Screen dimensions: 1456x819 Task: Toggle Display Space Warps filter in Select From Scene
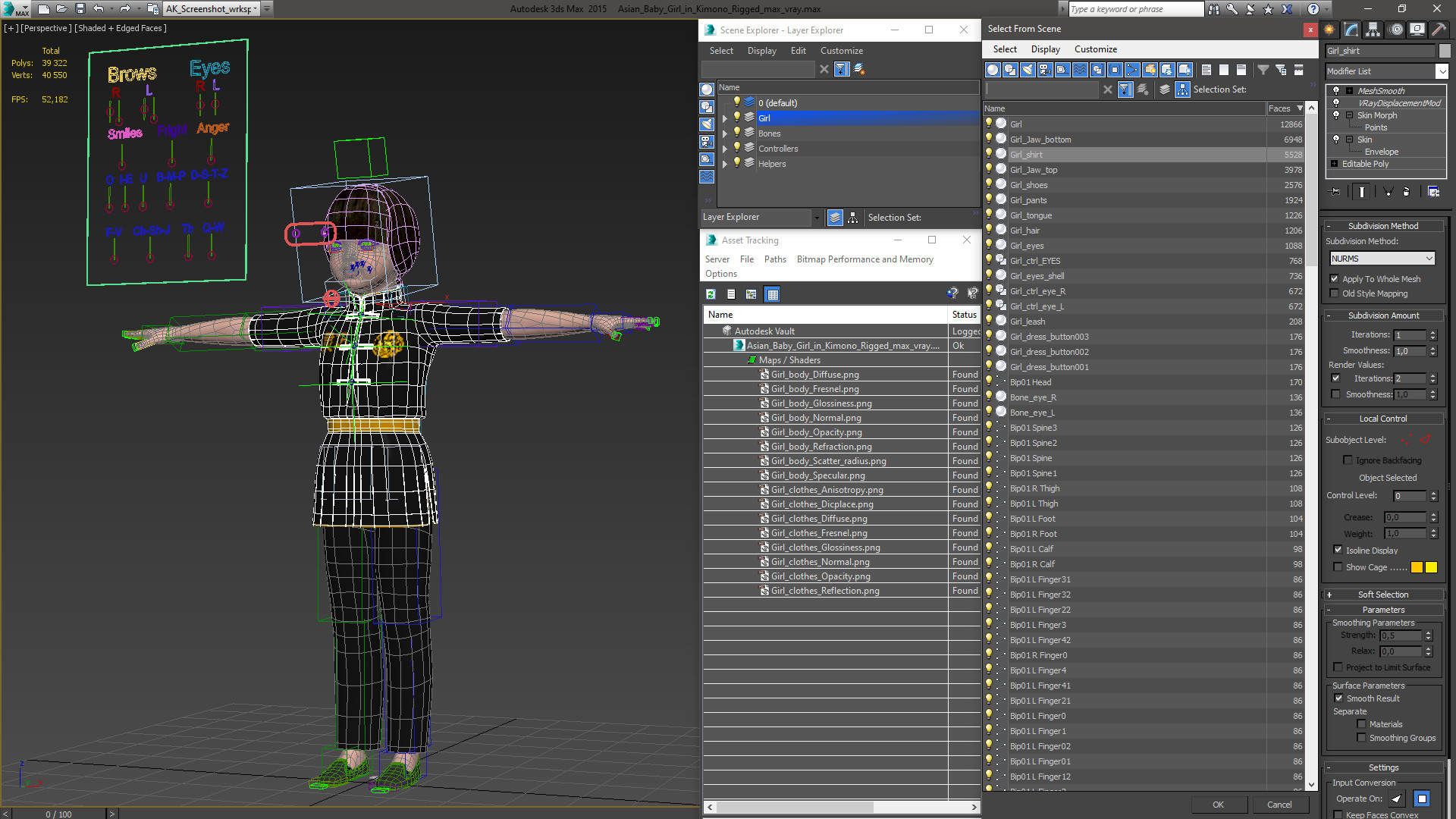click(1080, 70)
